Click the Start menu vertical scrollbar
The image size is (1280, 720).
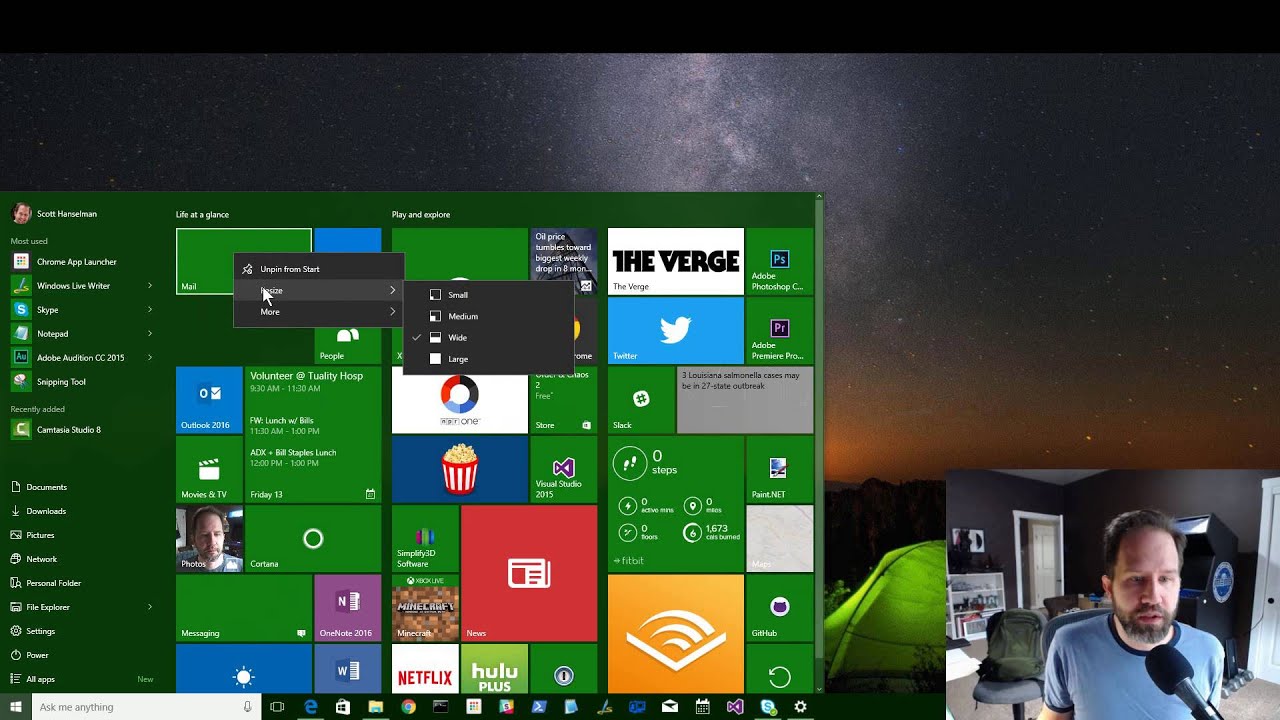pyautogui.click(x=820, y=443)
